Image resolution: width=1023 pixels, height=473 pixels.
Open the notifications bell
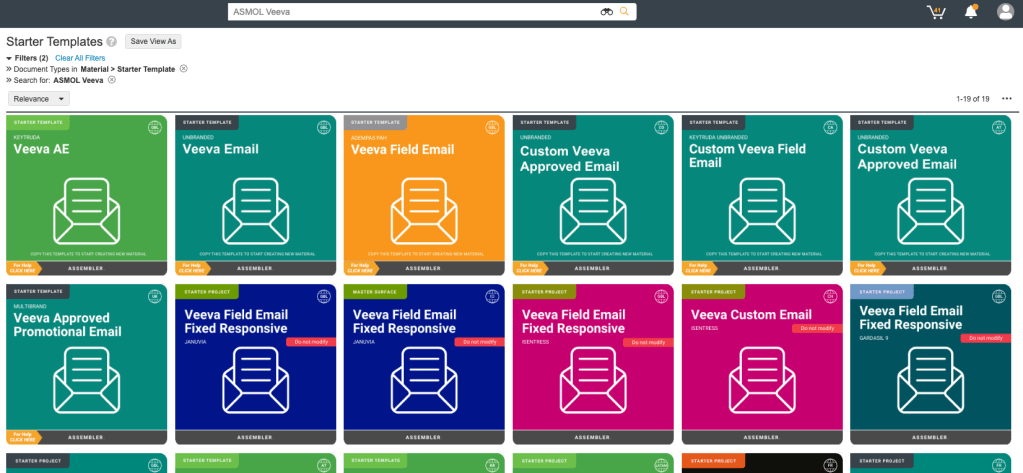[971, 12]
